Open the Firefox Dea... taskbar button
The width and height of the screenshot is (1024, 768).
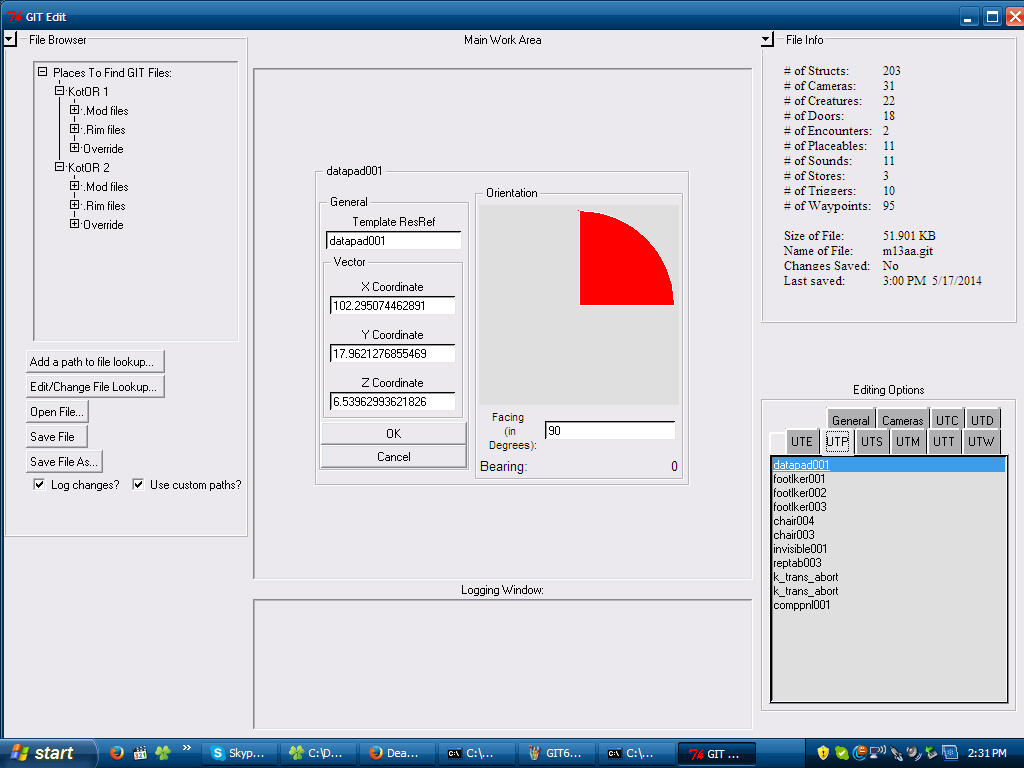click(397, 753)
